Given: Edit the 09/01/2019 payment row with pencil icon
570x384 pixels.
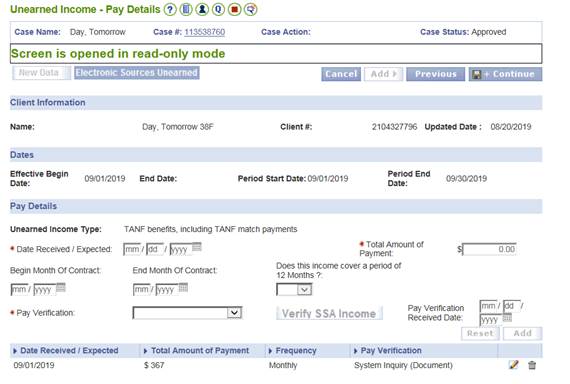Looking at the screenshot, I should click(x=513, y=365).
